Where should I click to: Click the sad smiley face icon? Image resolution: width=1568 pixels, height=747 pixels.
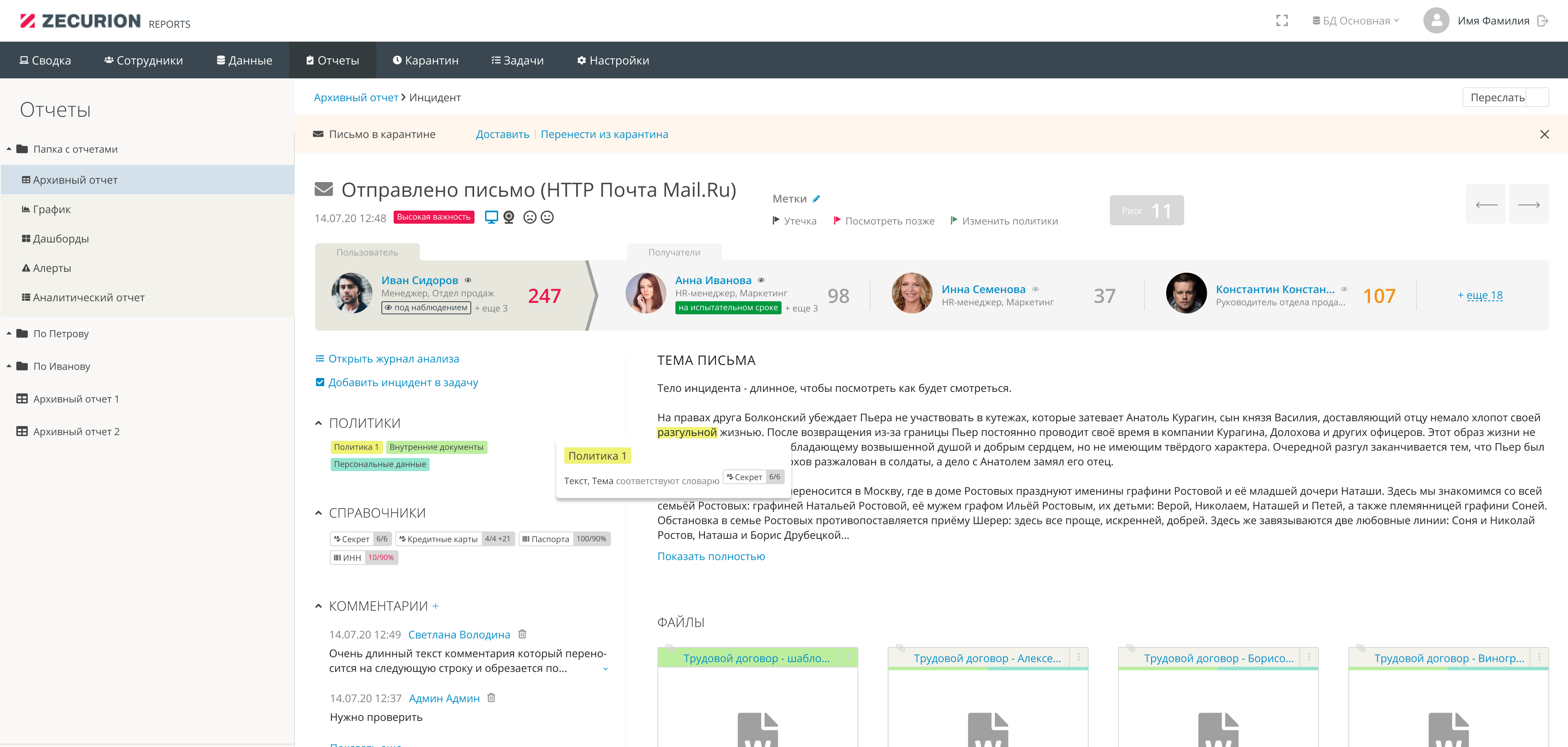tap(530, 217)
